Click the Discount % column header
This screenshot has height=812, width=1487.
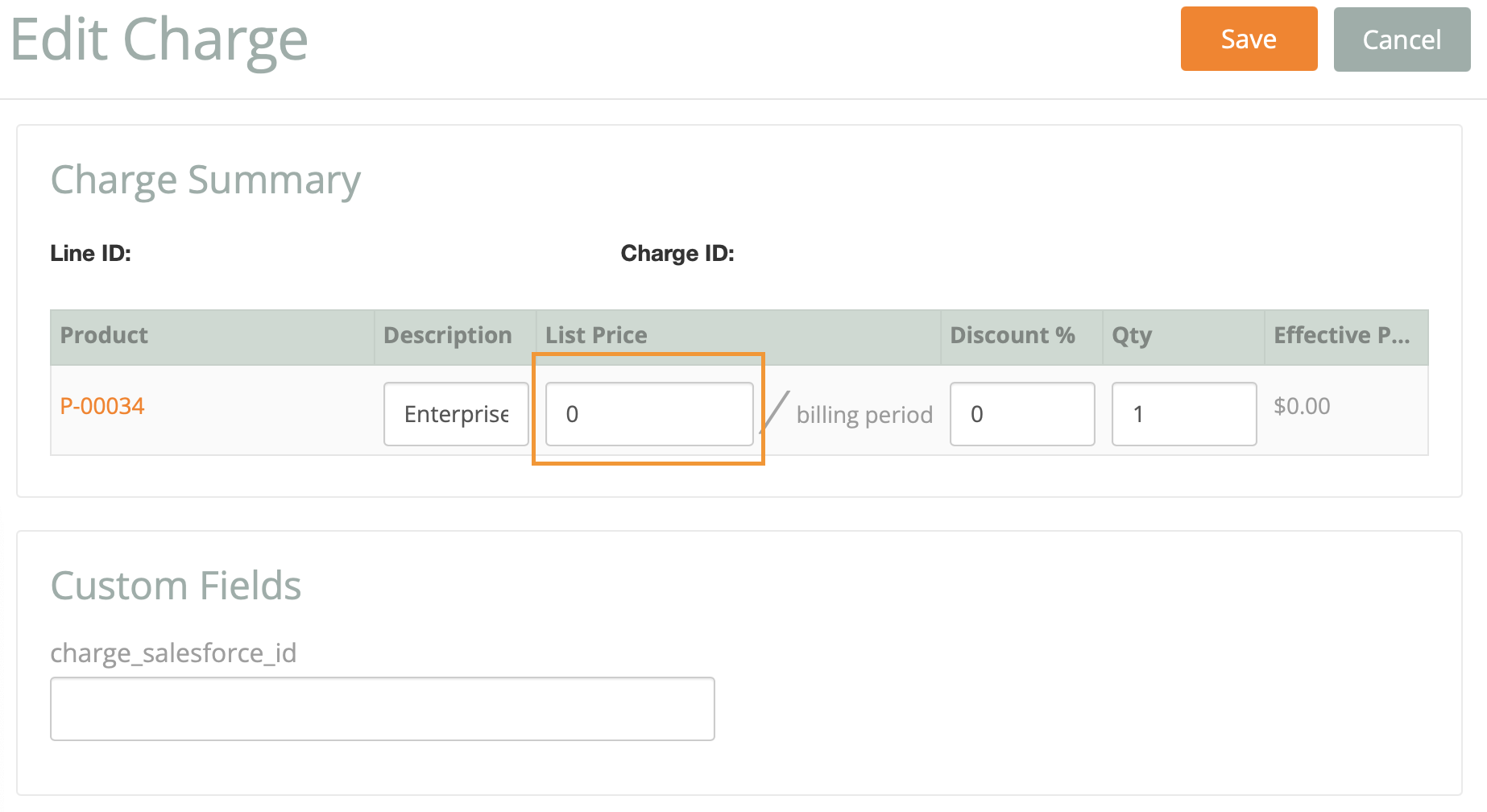1021,336
